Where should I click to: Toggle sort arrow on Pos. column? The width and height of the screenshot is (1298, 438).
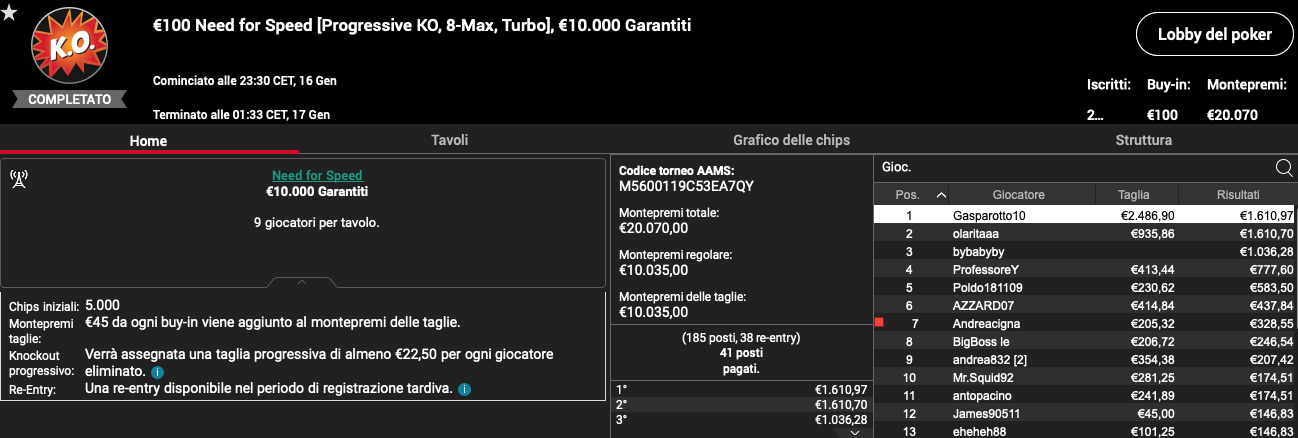(x=941, y=195)
